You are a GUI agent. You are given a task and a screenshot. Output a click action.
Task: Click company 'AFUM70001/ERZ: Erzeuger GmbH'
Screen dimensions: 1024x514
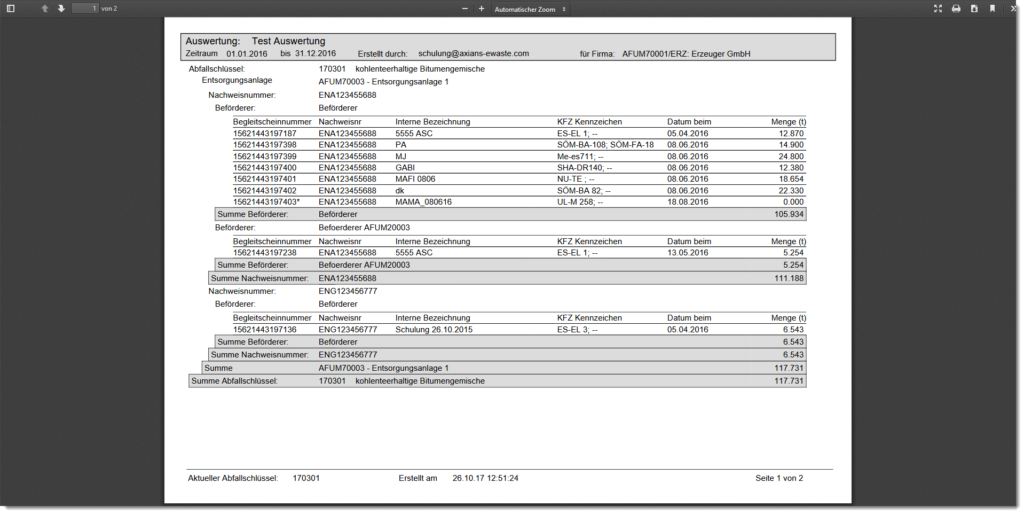[x=686, y=54]
